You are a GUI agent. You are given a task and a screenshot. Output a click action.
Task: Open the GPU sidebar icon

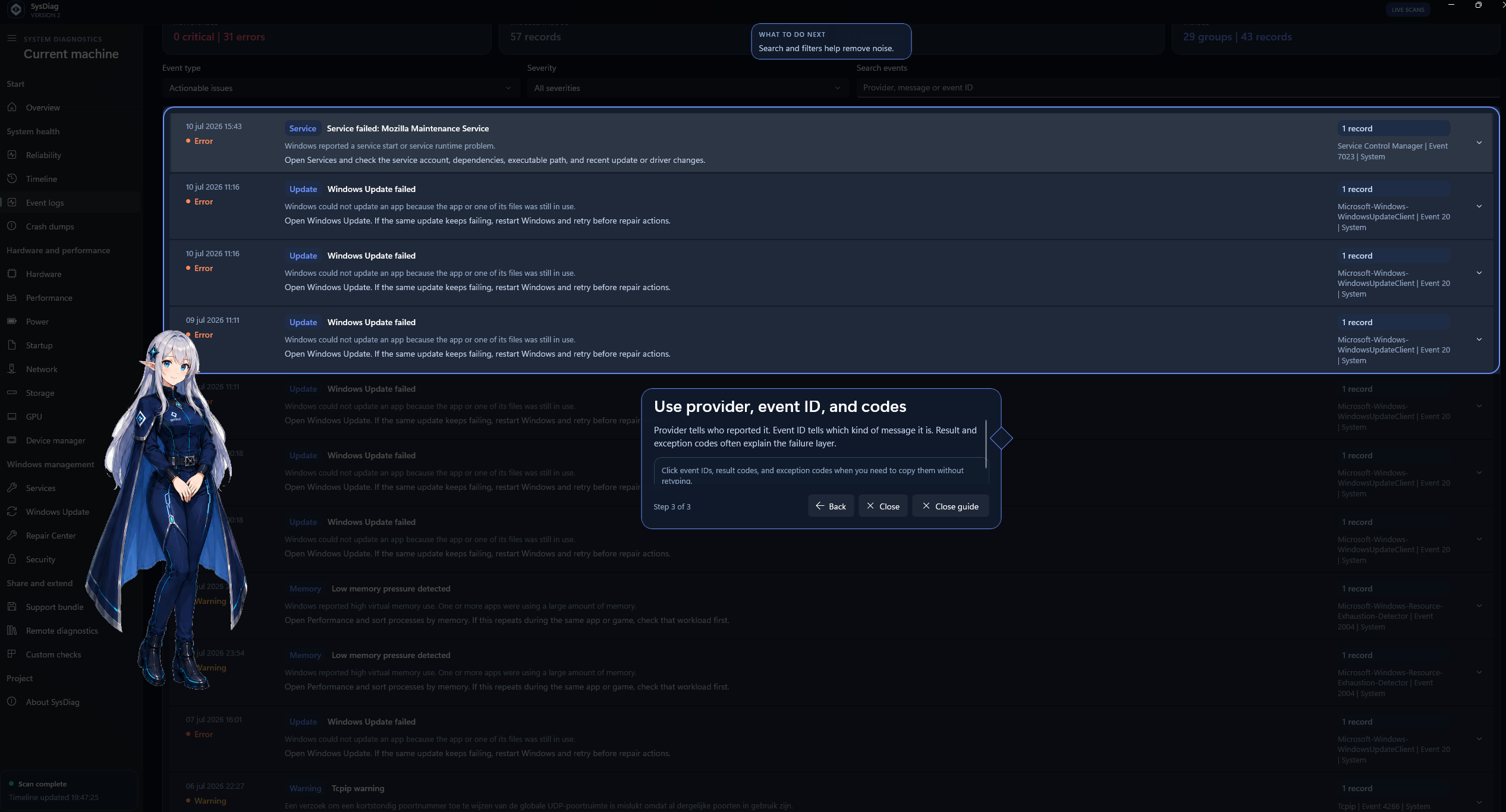12,416
